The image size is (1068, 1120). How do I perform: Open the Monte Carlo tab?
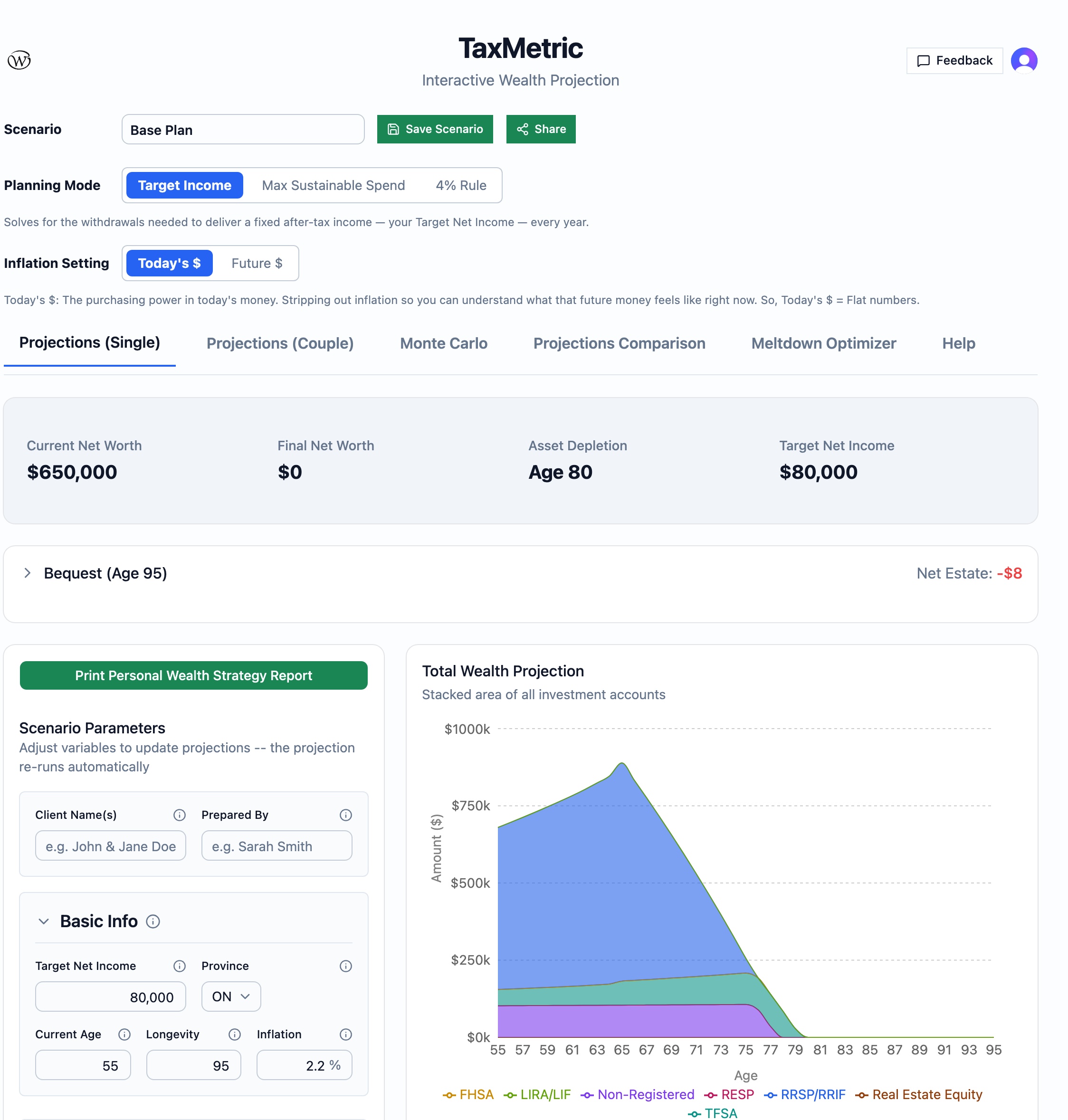pos(443,343)
